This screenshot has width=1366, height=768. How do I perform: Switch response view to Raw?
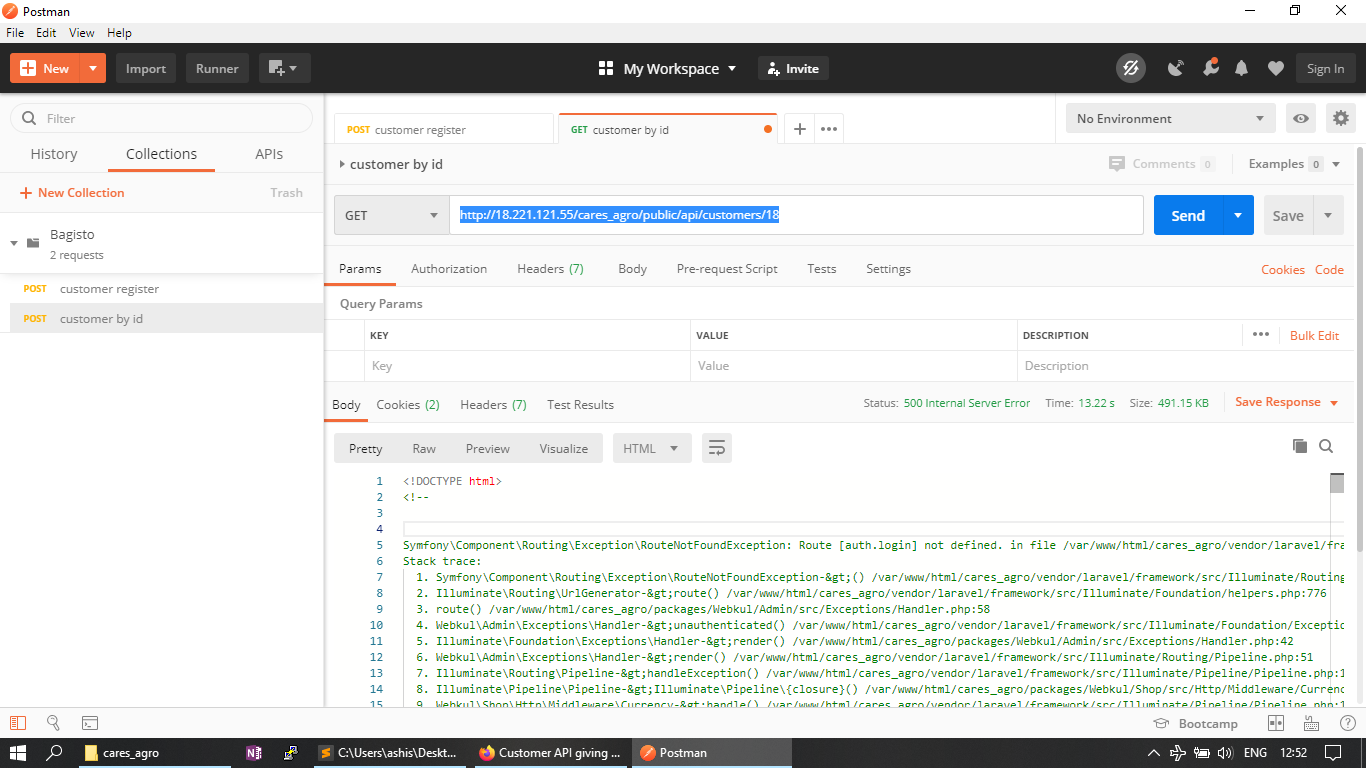coord(424,448)
